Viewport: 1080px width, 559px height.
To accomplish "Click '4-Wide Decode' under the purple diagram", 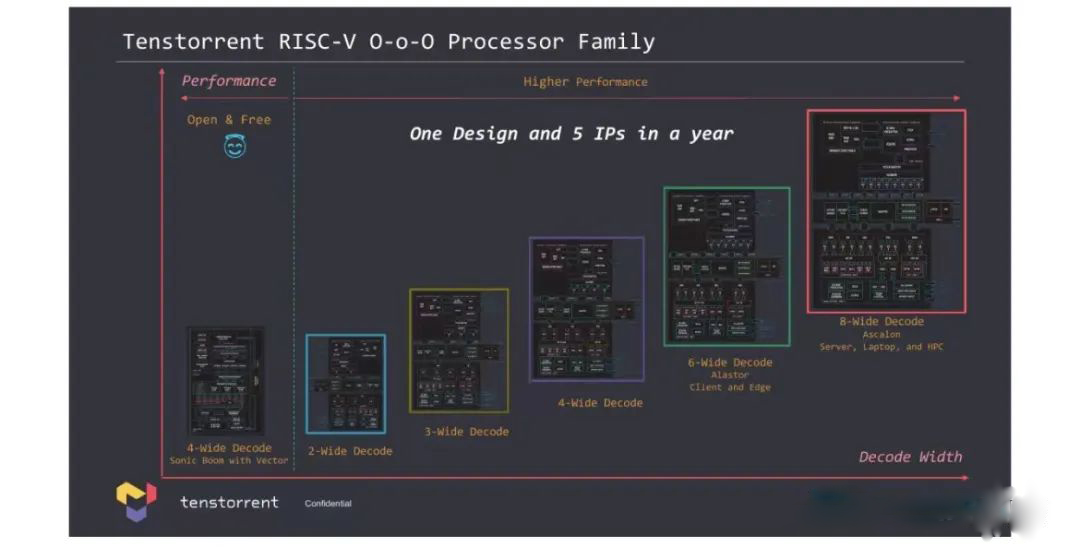I will [x=600, y=403].
